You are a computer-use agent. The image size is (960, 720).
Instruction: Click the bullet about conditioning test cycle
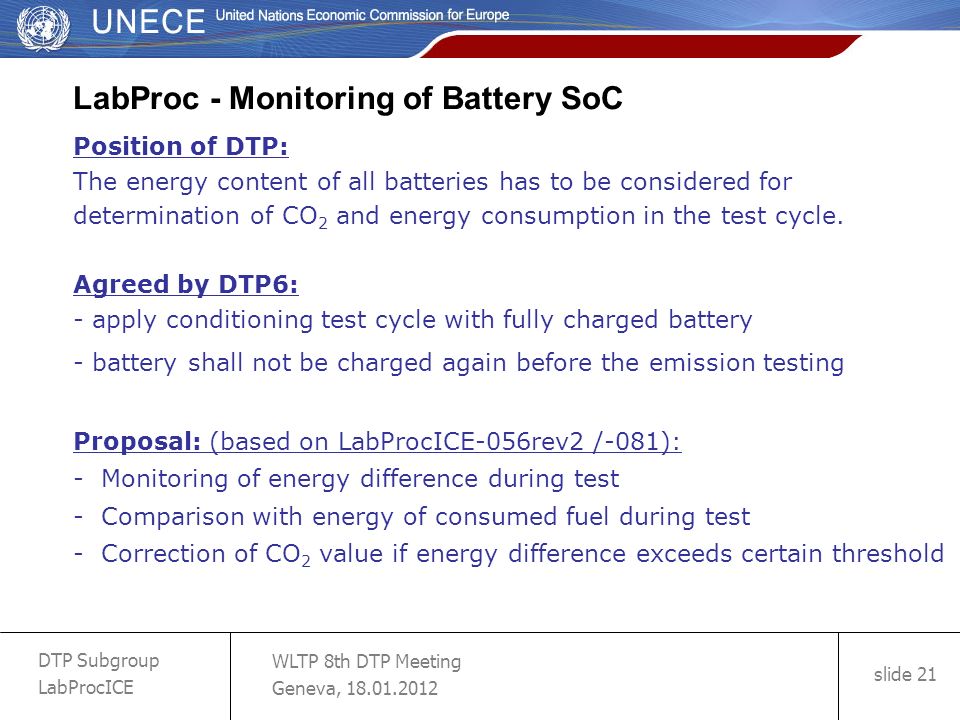[x=413, y=321]
